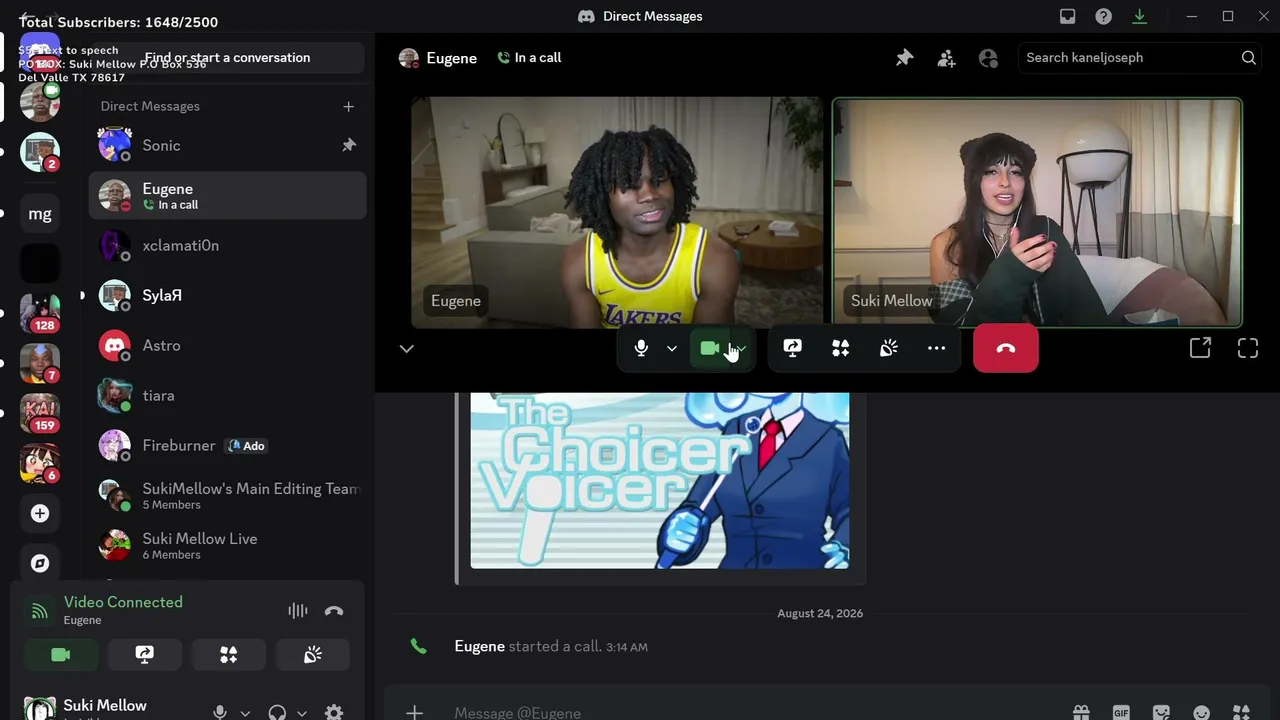Open the Sonic direct message
Screen dimensions: 1280x720
point(227,145)
